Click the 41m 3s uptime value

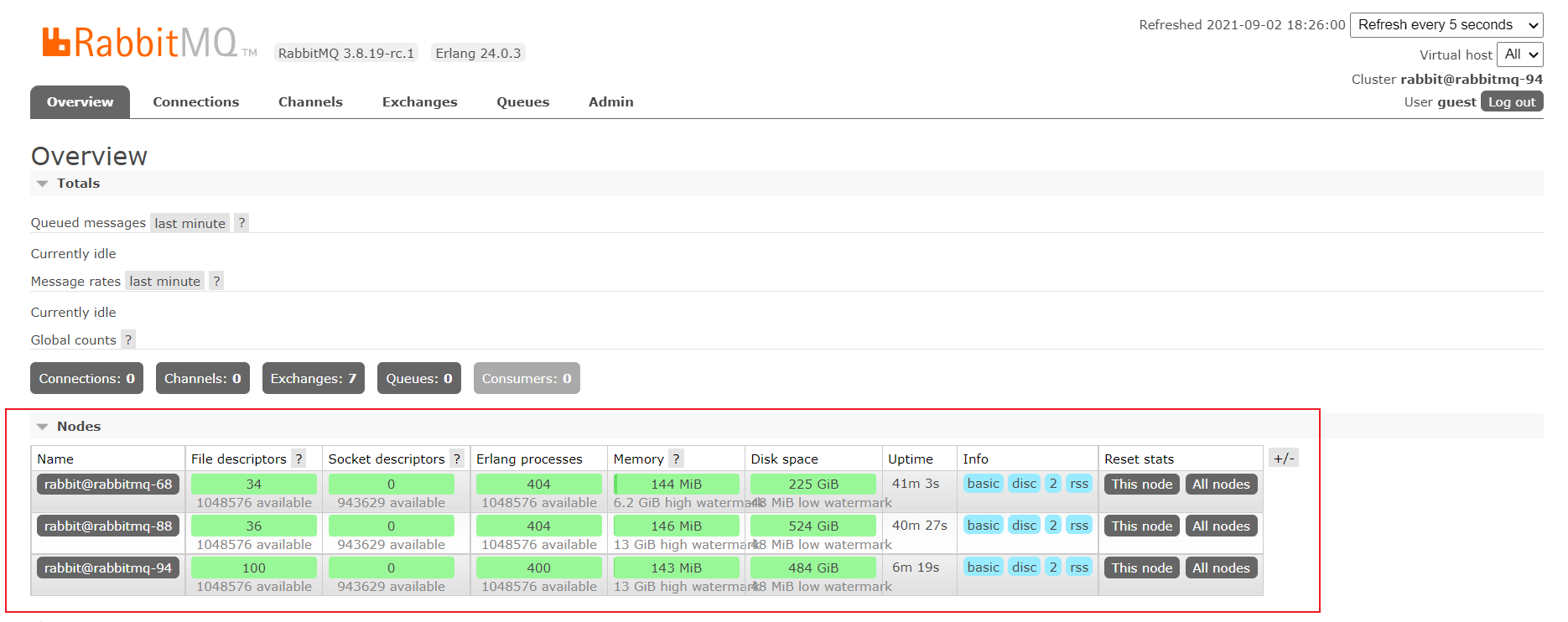(x=916, y=484)
